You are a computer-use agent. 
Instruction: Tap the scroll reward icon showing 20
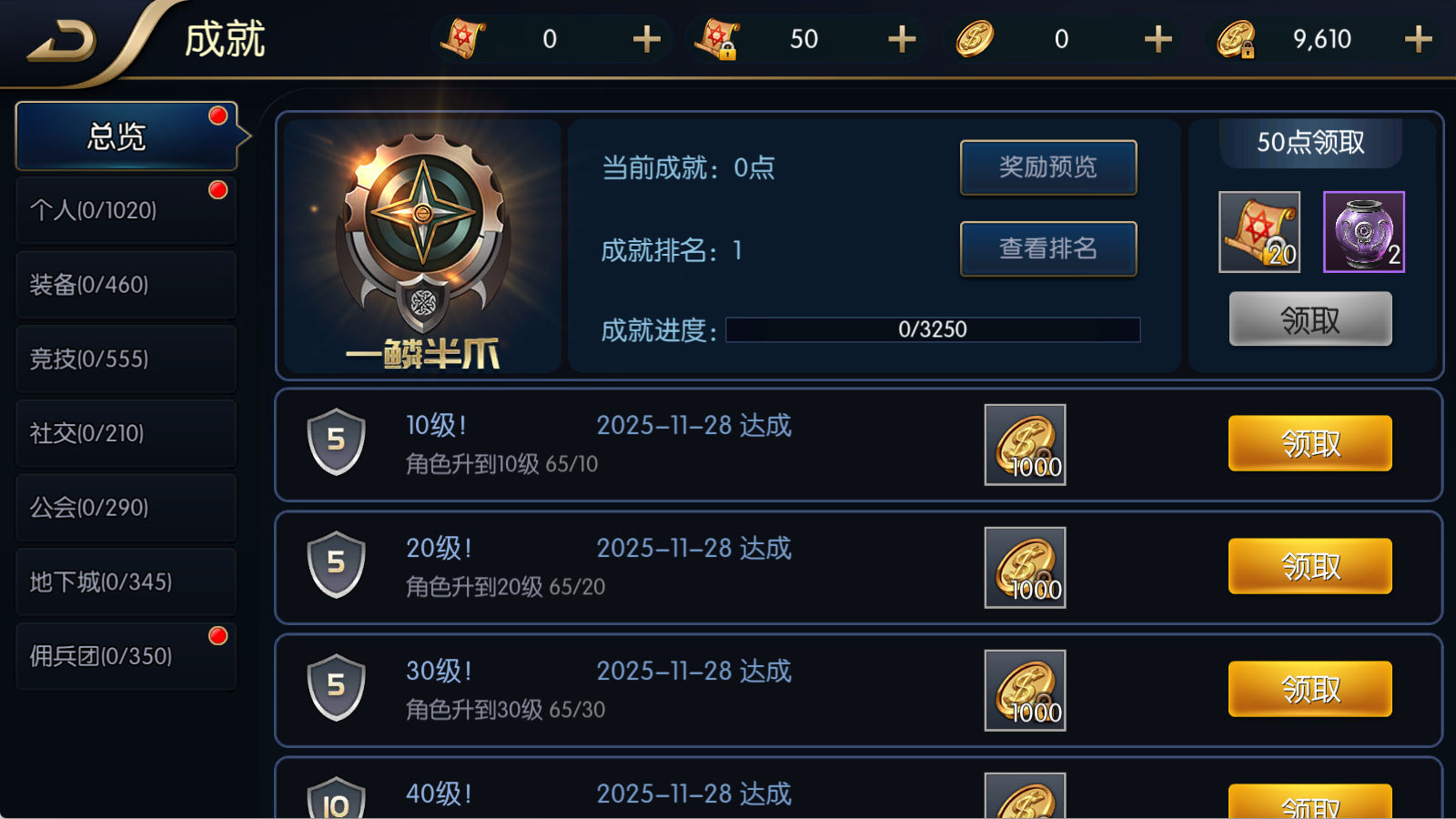click(1259, 232)
